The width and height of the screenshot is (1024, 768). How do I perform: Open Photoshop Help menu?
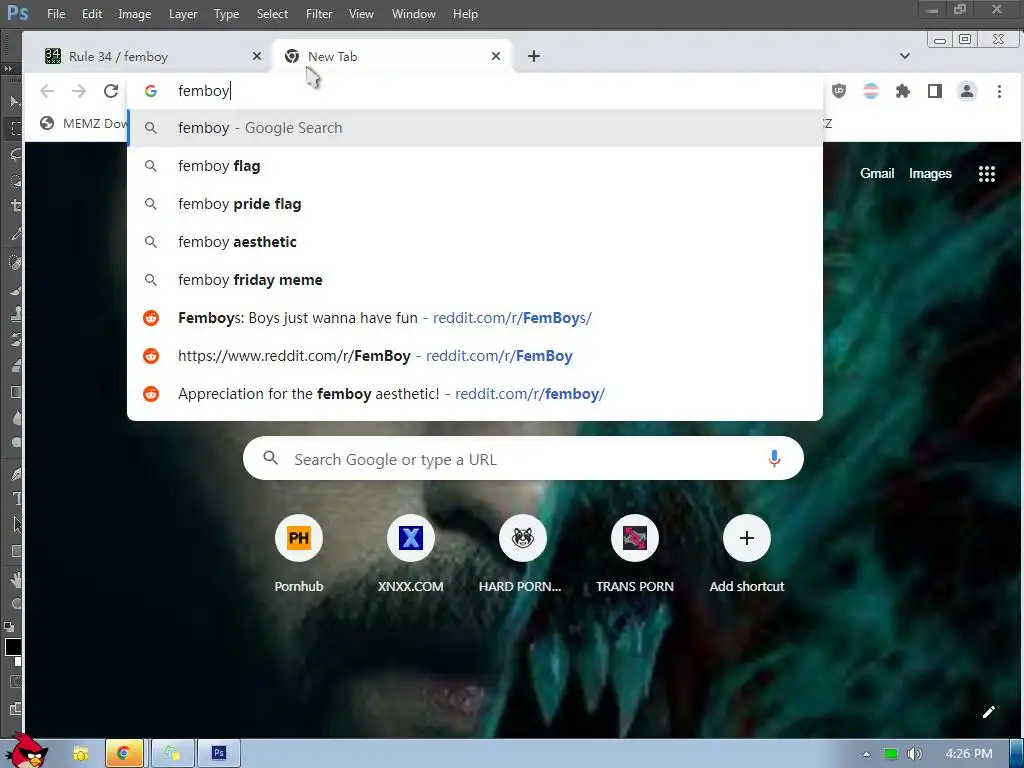[466, 14]
